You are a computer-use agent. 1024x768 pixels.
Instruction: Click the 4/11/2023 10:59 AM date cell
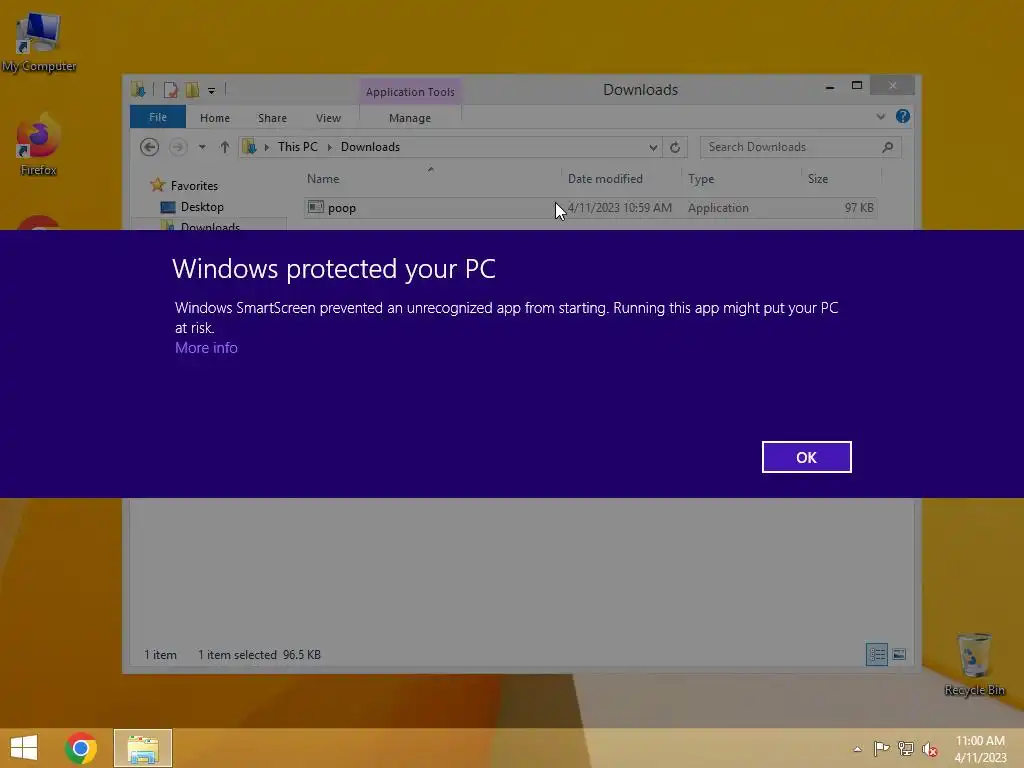pos(619,208)
